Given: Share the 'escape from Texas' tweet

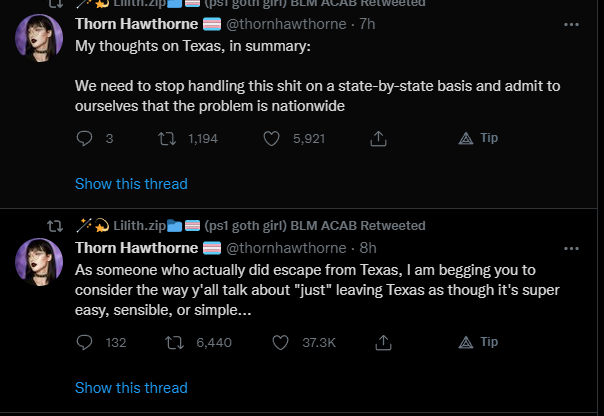Looking at the screenshot, I should click(x=383, y=342).
